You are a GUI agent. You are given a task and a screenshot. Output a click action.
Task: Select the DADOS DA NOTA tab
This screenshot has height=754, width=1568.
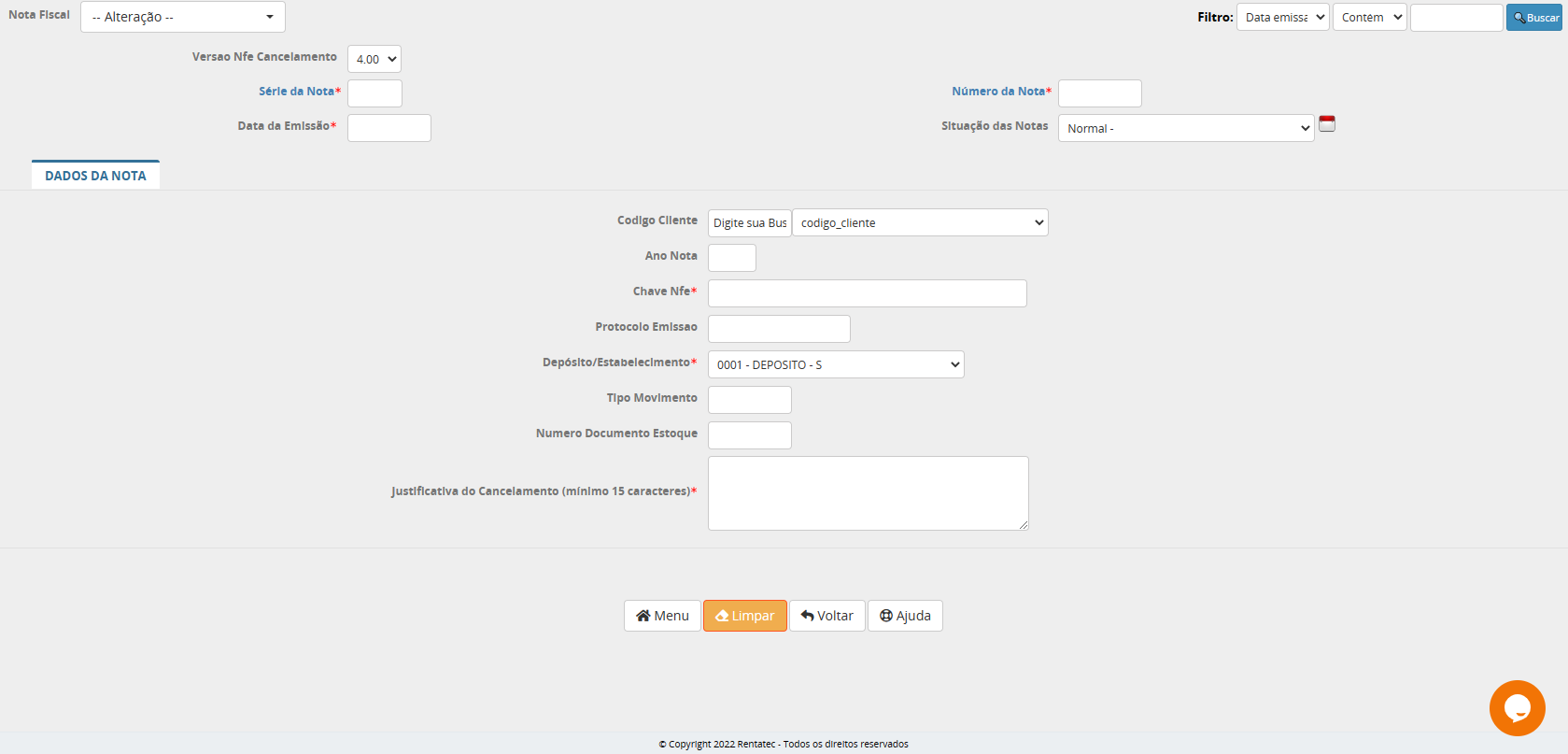click(95, 176)
